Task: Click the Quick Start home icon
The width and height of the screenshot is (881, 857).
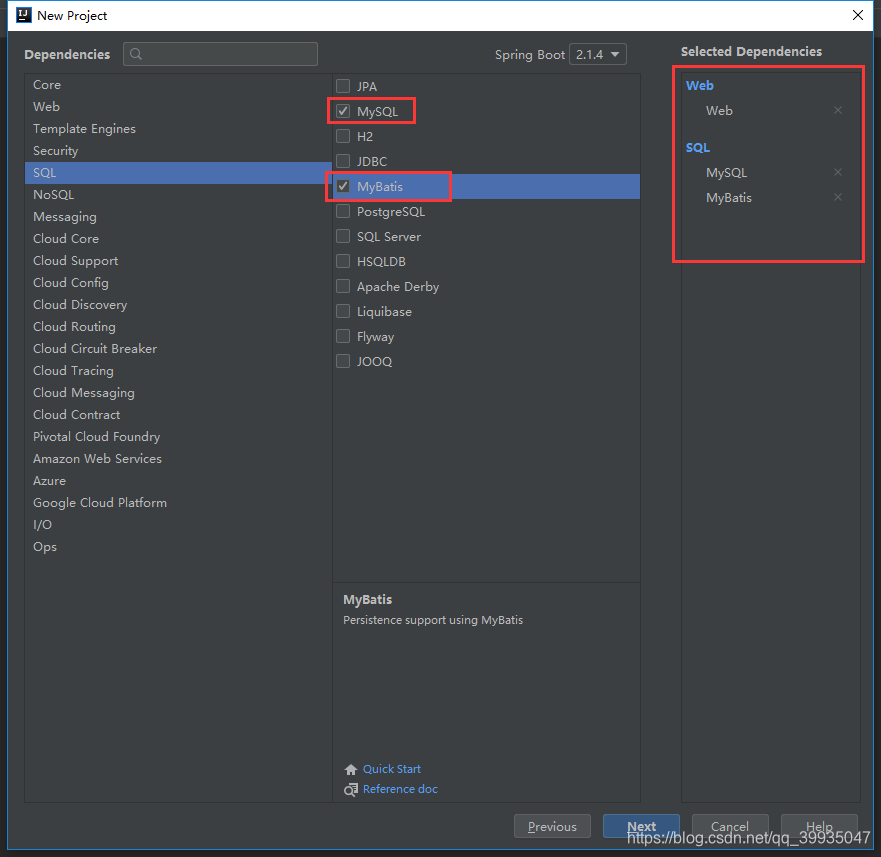Action: coord(351,769)
